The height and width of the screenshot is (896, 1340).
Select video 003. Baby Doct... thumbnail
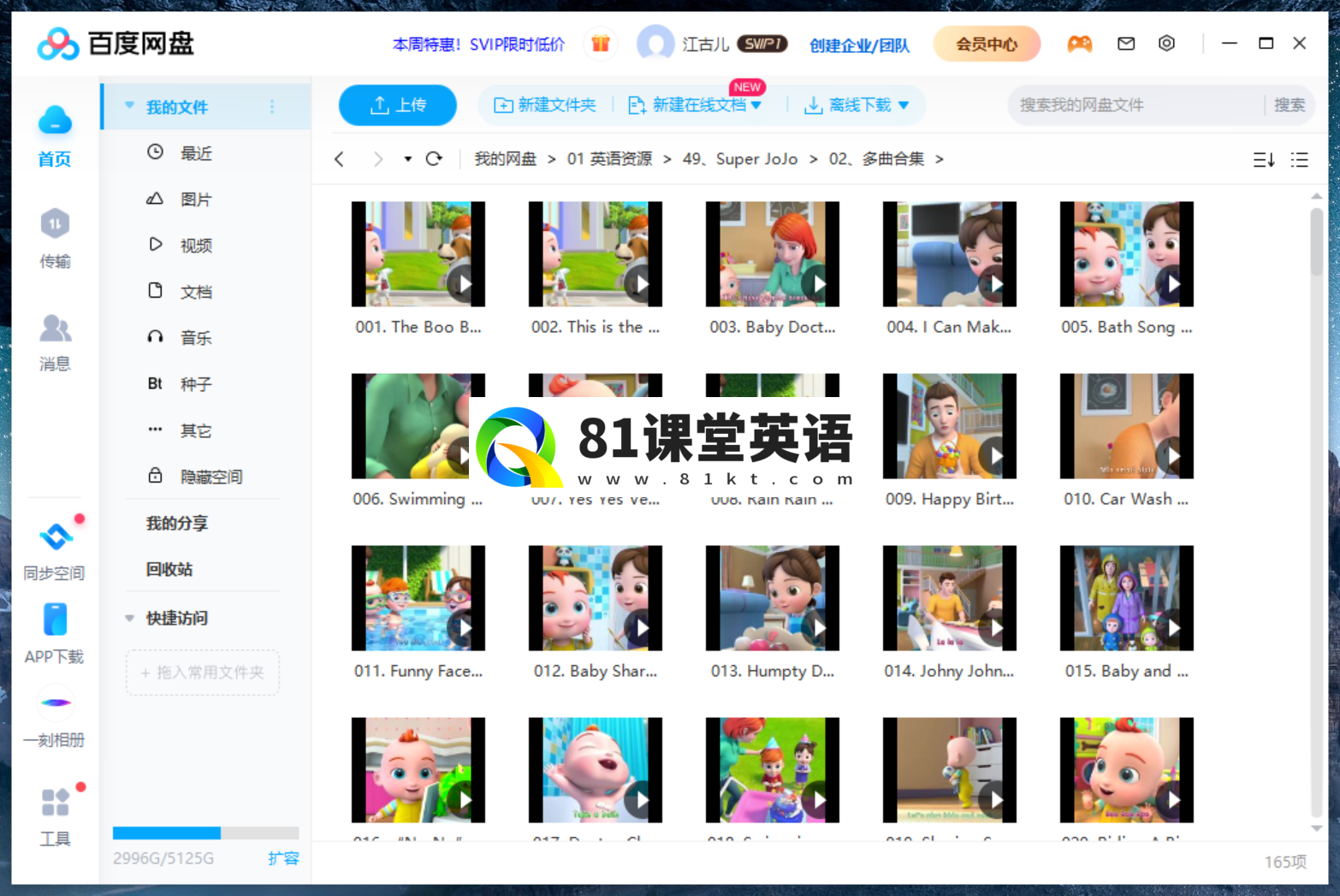[x=773, y=254]
